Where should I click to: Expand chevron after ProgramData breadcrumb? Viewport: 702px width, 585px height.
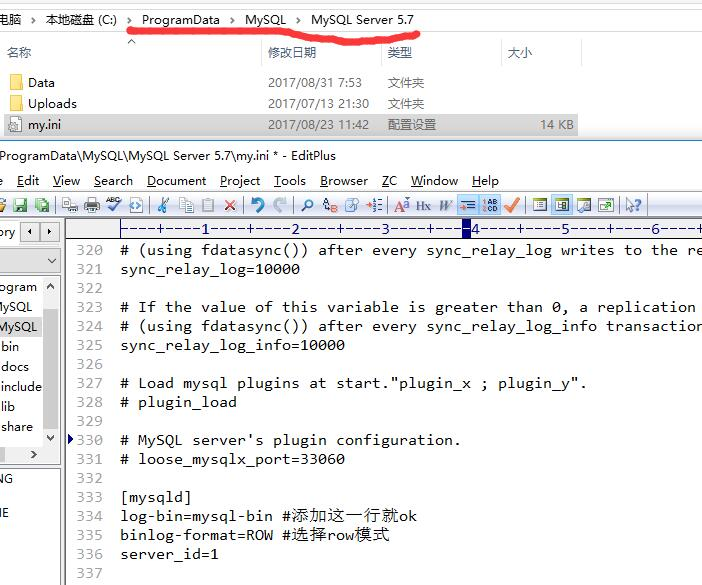[232, 20]
